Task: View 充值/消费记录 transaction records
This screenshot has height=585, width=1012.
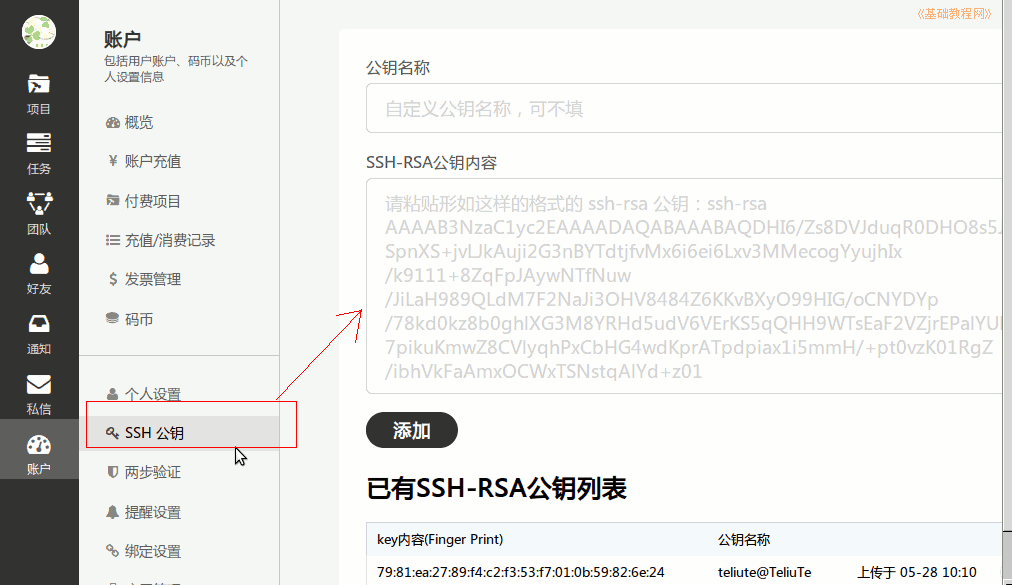Action: (169, 240)
